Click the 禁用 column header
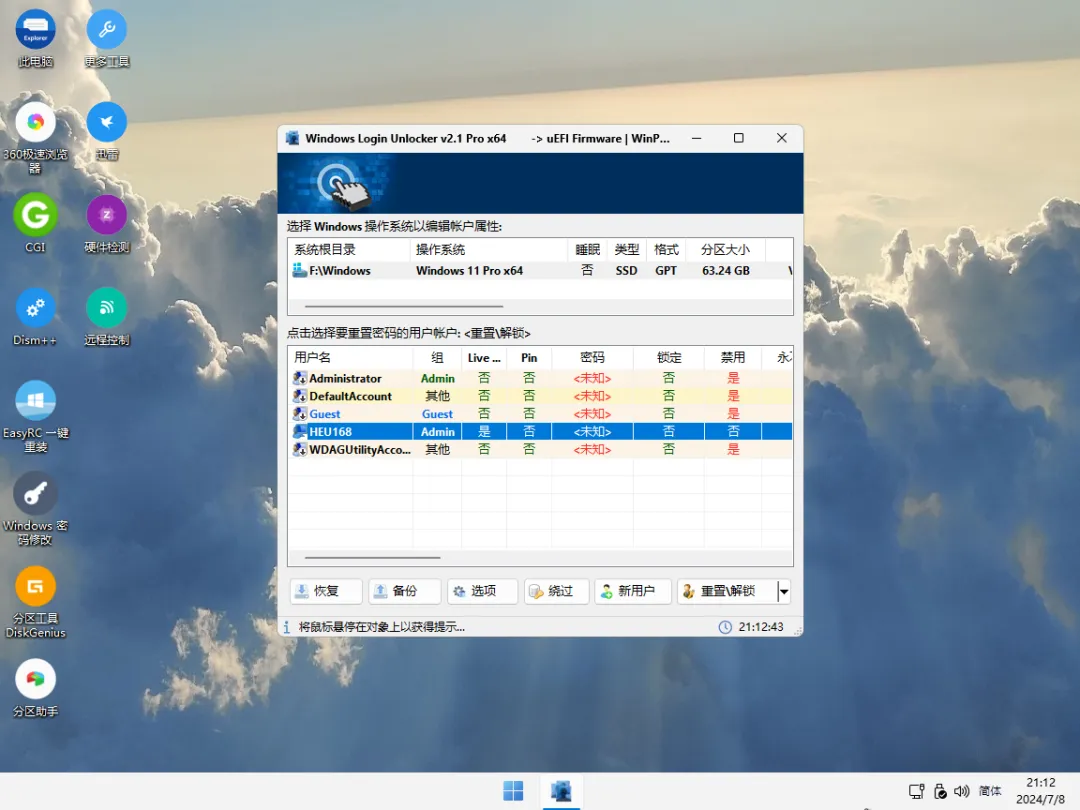 click(733, 357)
